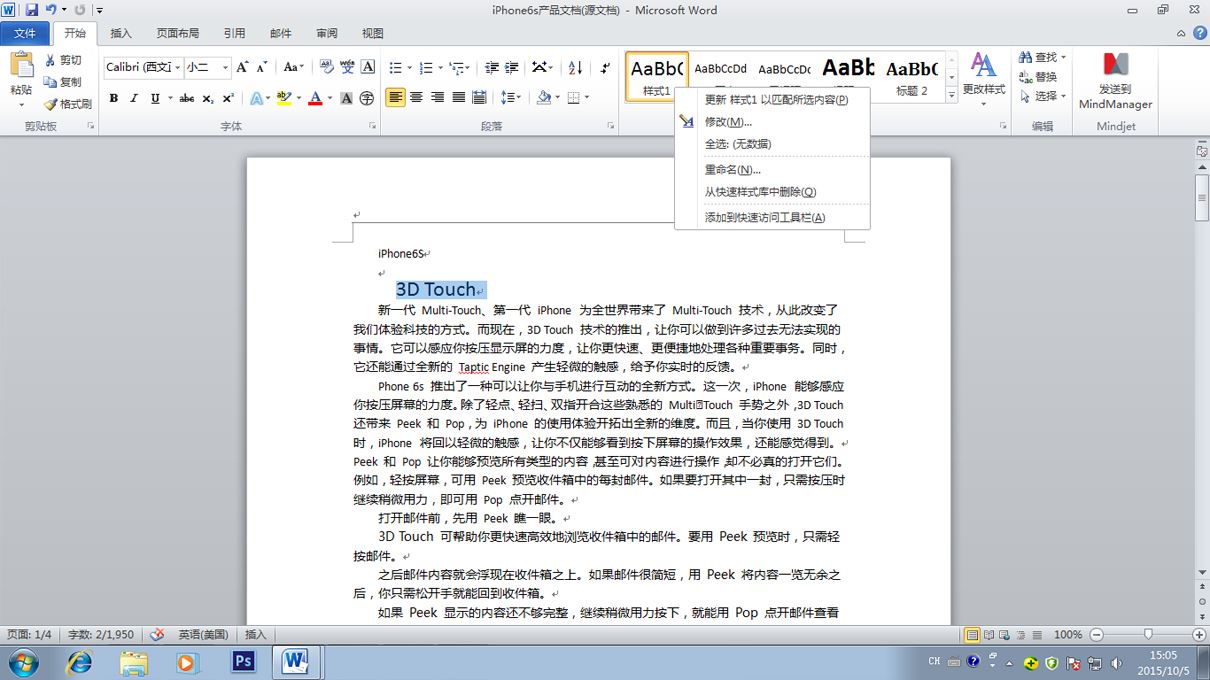Toggle Center alignment
This screenshot has width=1210, height=680.
416,97
